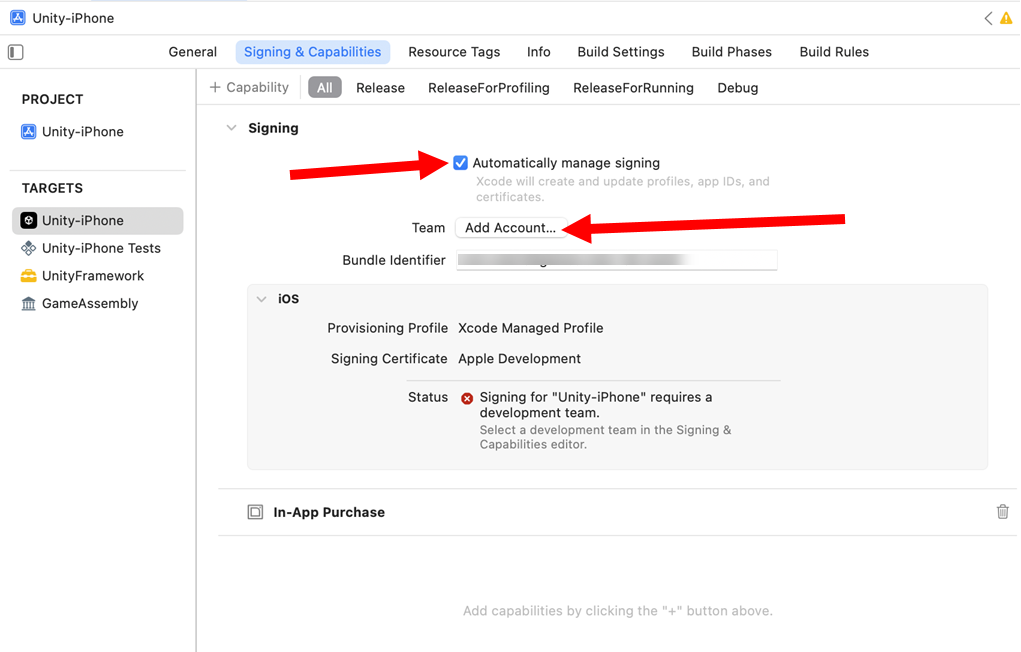Click the yellow warning triangle icon
Viewport: 1021px width, 652px height.
pos(1006,18)
